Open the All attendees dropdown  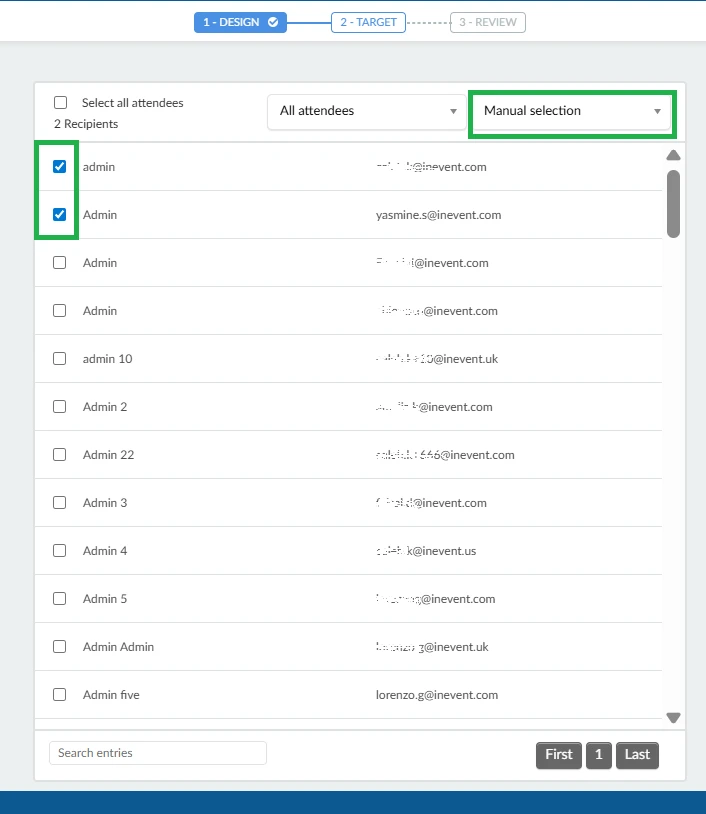click(367, 111)
